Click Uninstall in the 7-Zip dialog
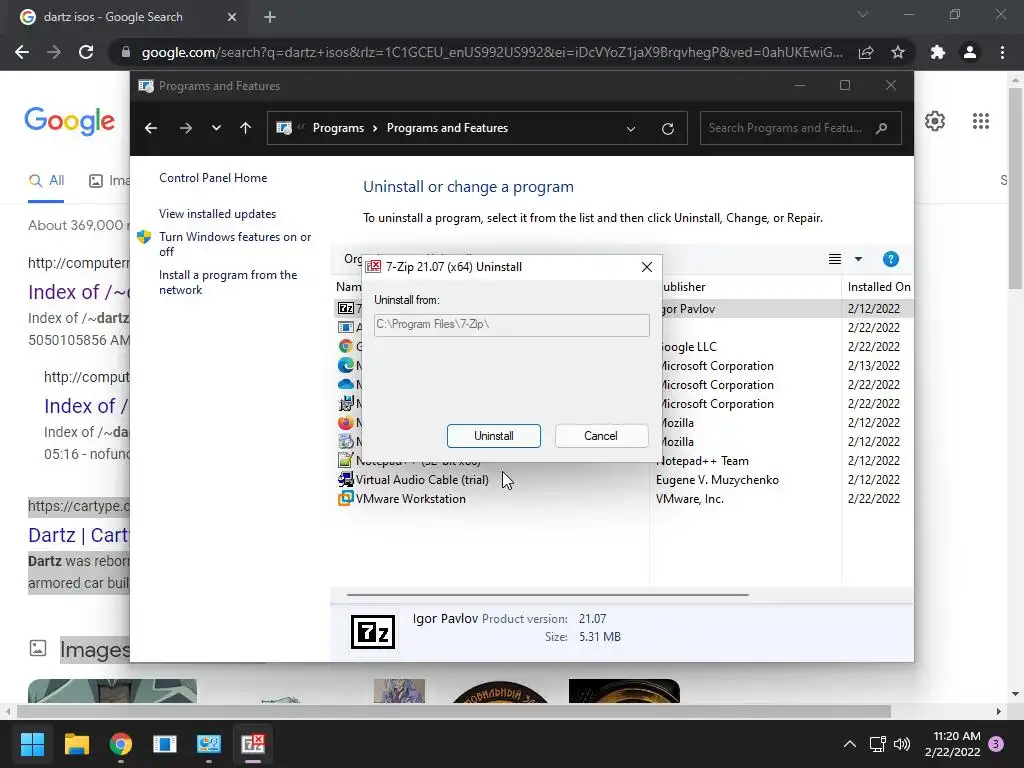This screenshot has width=1024, height=768. [494, 436]
